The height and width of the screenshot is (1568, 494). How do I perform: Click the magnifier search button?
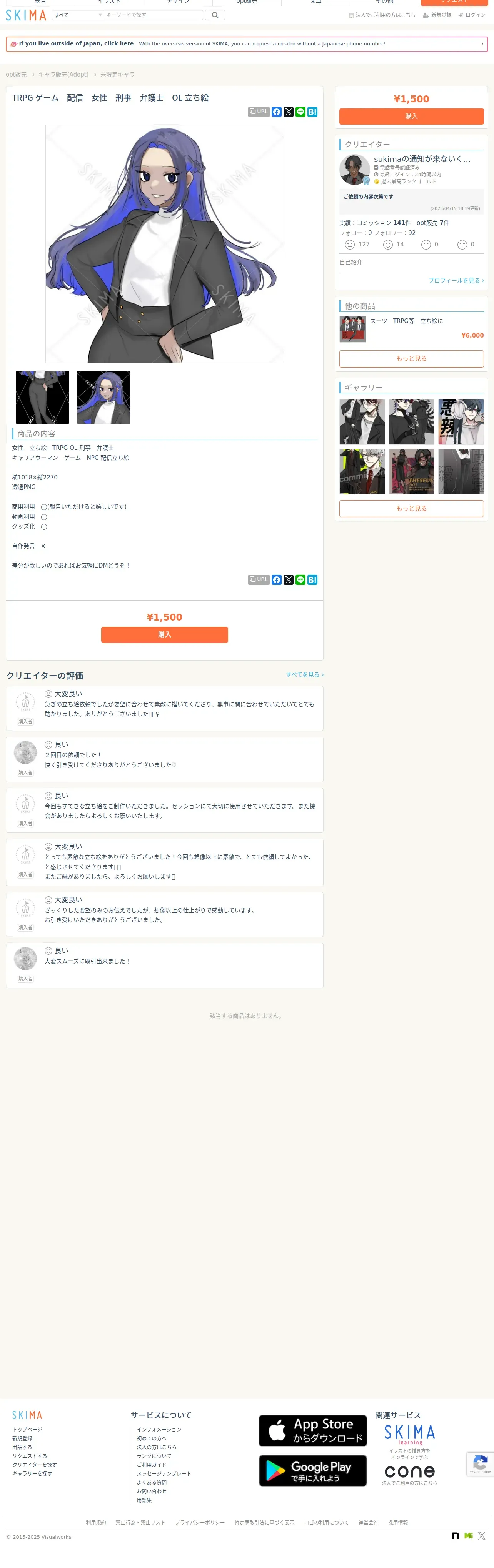[215, 15]
